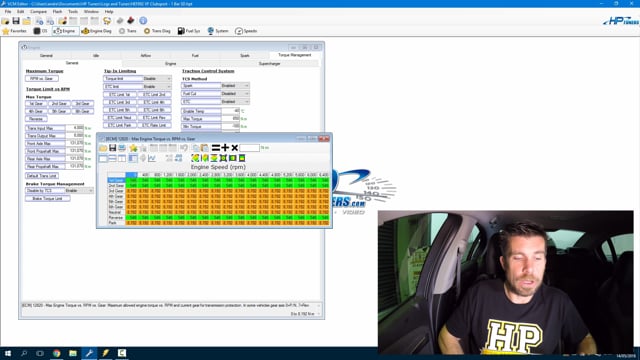The width and height of the screenshot is (640, 360).
Task: Switch to the Airflow tab
Action: tap(146, 56)
